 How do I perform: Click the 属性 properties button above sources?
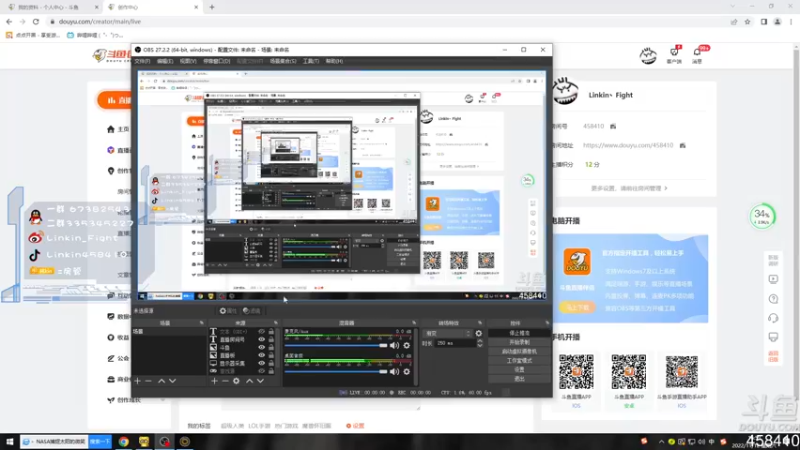click(228, 311)
